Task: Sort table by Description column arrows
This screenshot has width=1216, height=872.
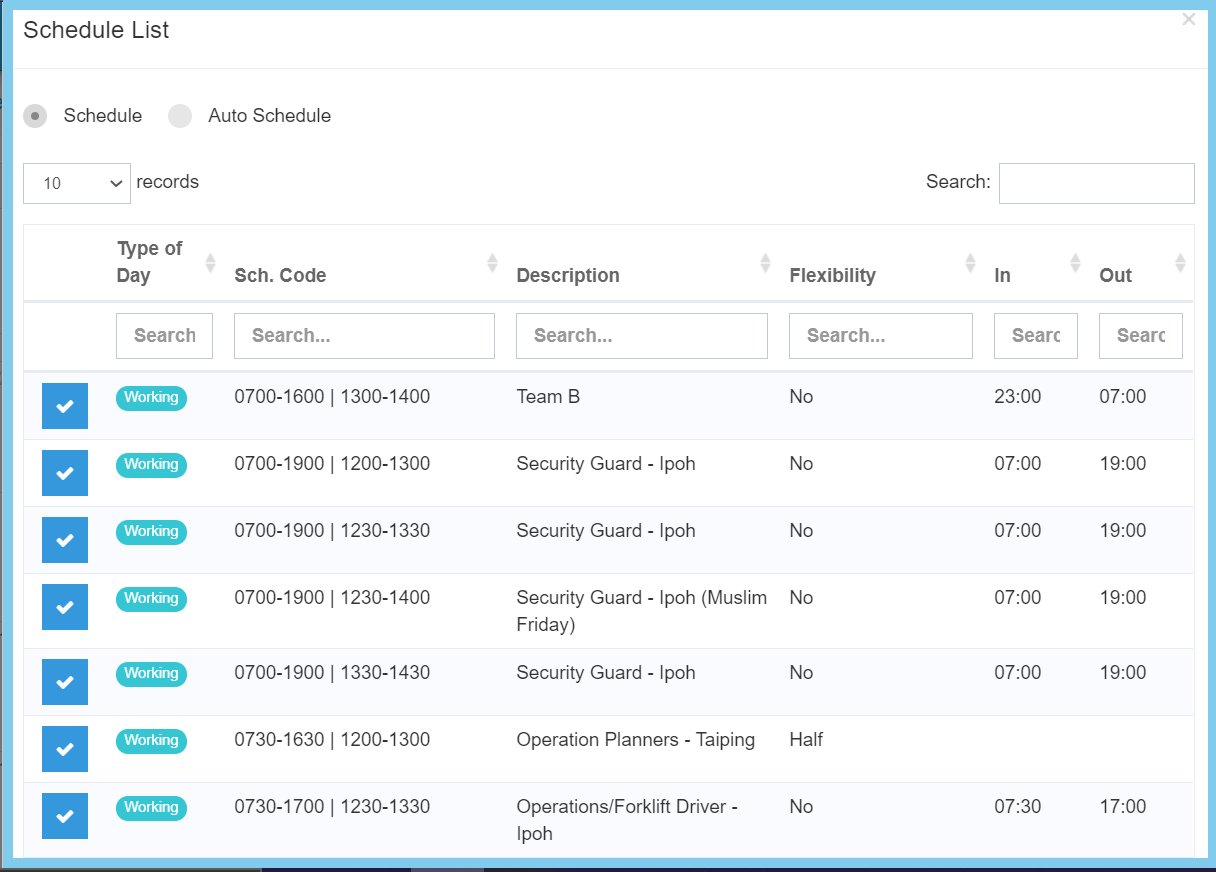Action: (x=765, y=262)
